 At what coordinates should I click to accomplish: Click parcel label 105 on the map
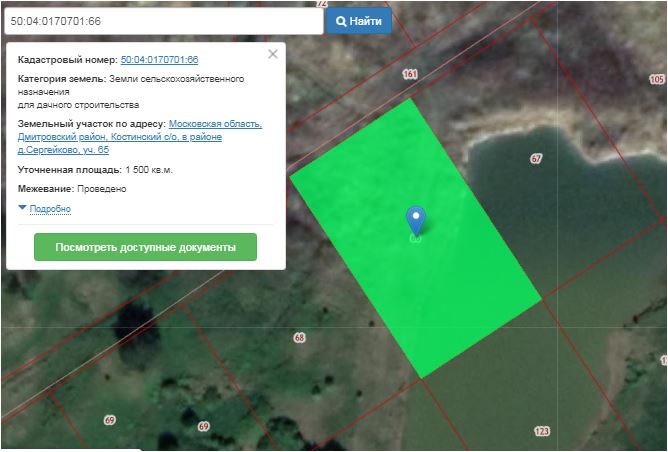click(656, 79)
